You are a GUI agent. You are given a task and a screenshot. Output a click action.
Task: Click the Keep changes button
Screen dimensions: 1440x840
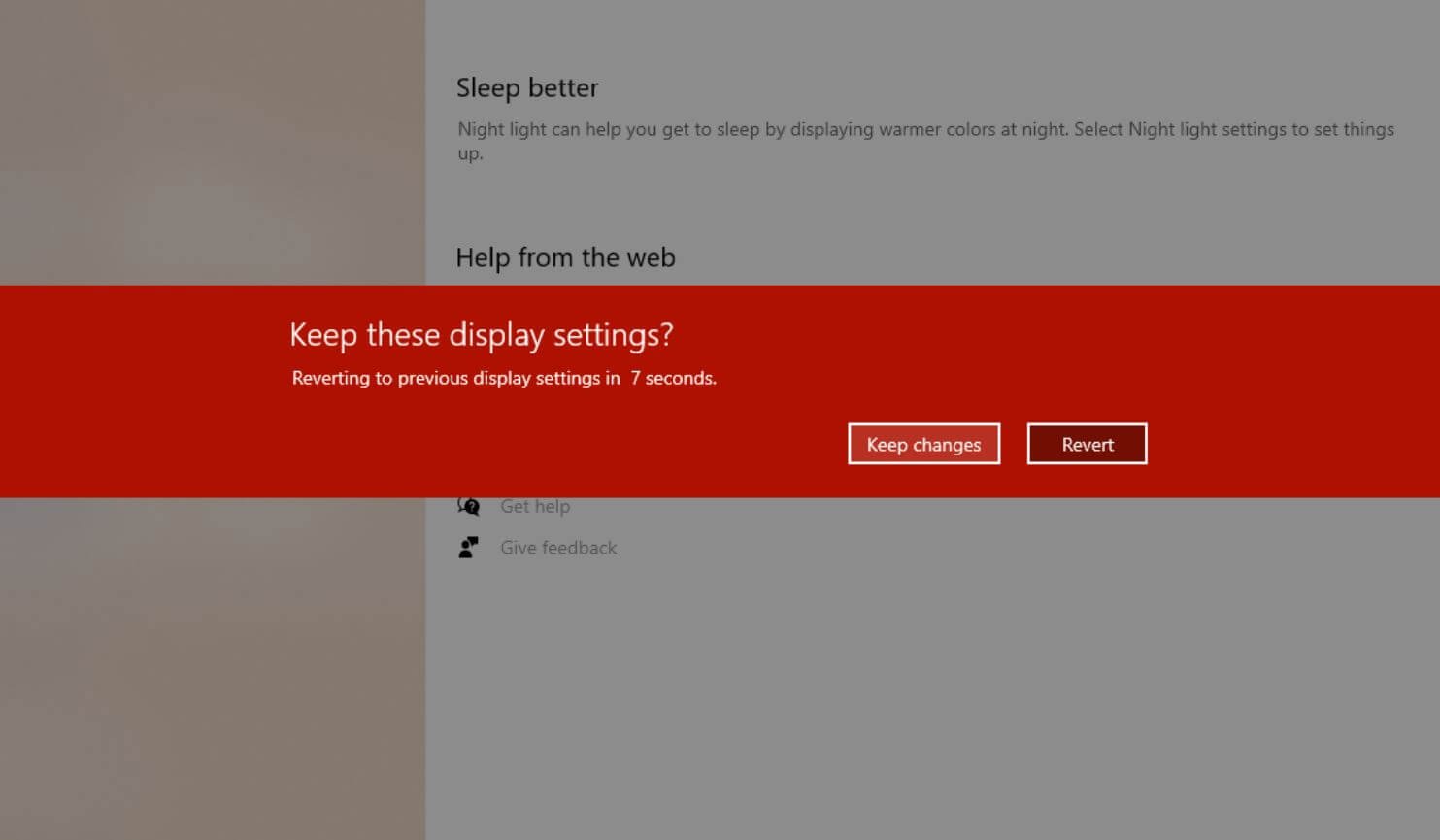pyautogui.click(x=923, y=444)
